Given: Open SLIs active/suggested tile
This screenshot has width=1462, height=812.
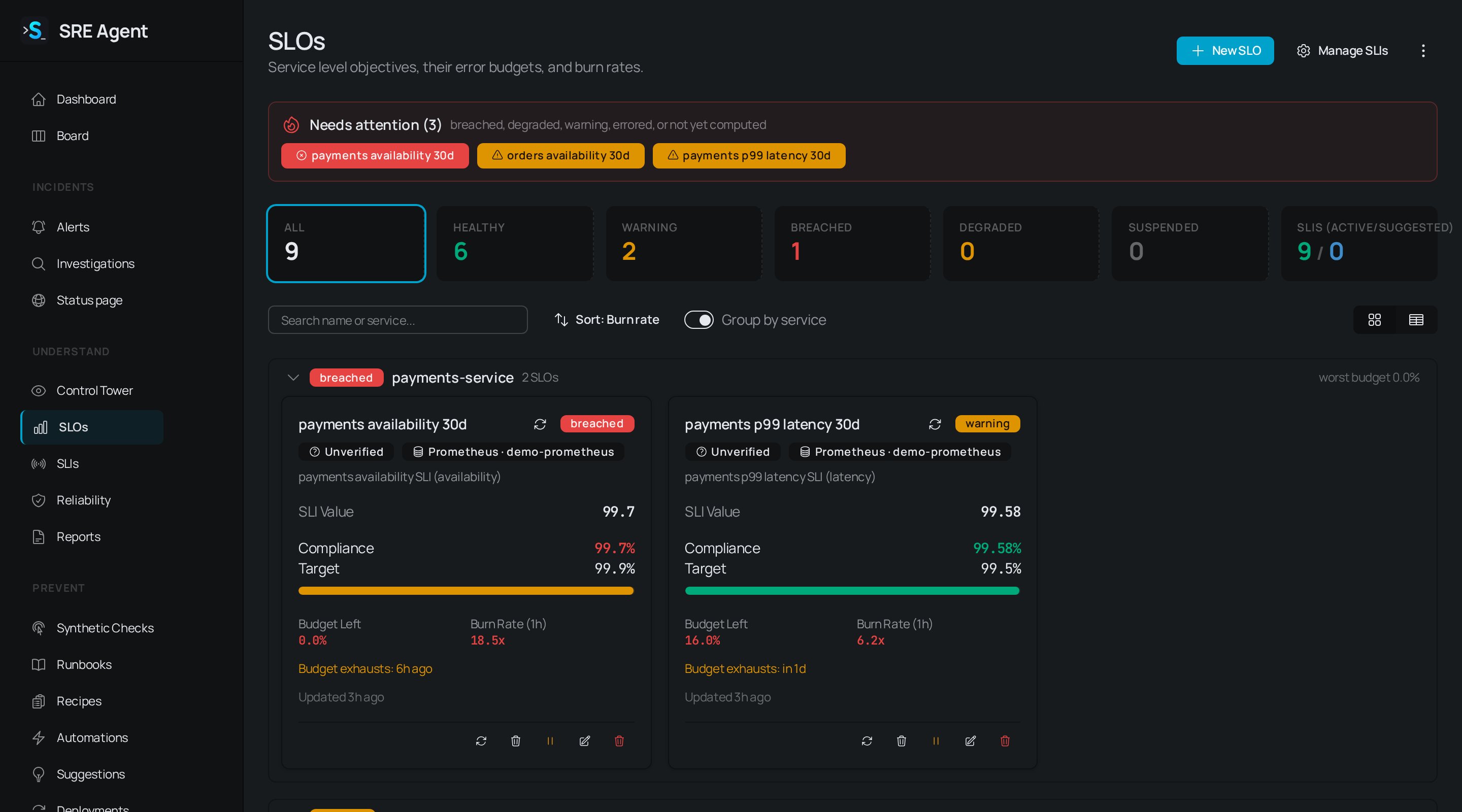Looking at the screenshot, I should pos(1359,244).
